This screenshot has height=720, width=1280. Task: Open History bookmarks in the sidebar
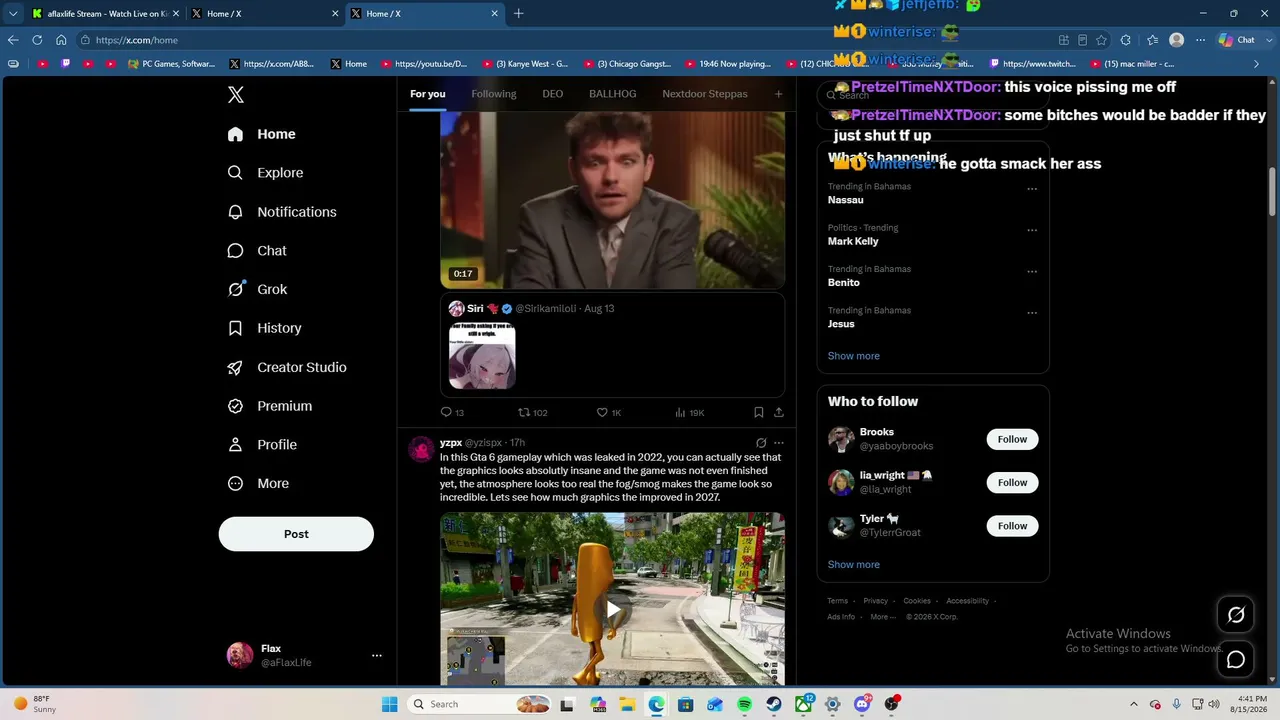(265, 328)
